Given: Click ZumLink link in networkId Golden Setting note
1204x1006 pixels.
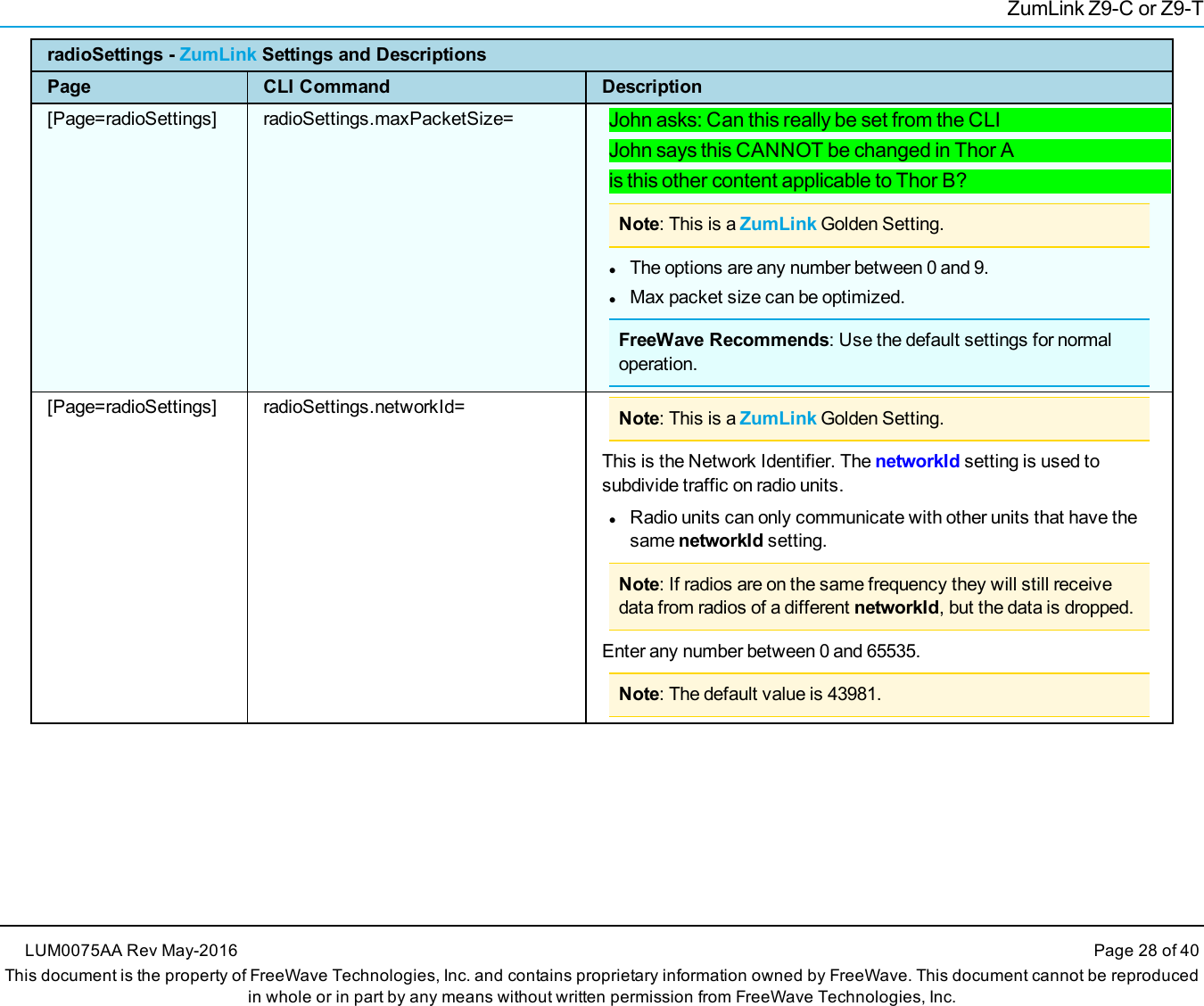Looking at the screenshot, I should [778, 418].
